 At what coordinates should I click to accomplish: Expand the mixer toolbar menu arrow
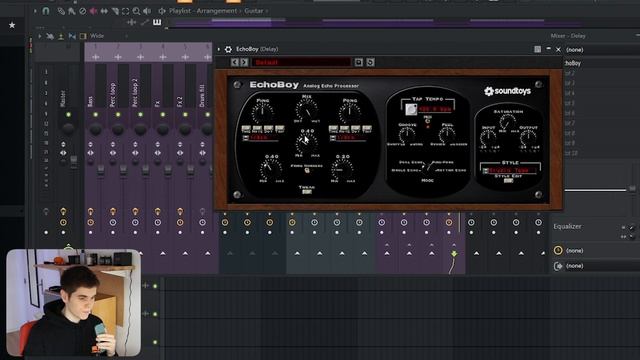40,36
